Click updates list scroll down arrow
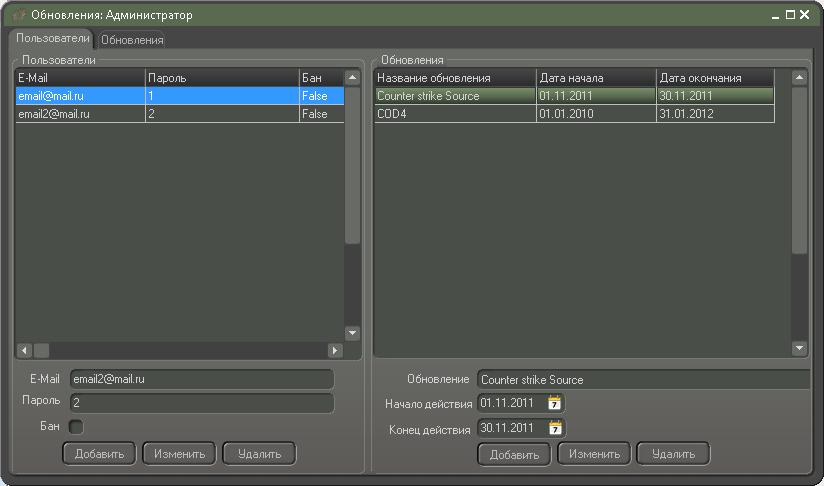The width and height of the screenshot is (824, 486). click(x=799, y=348)
